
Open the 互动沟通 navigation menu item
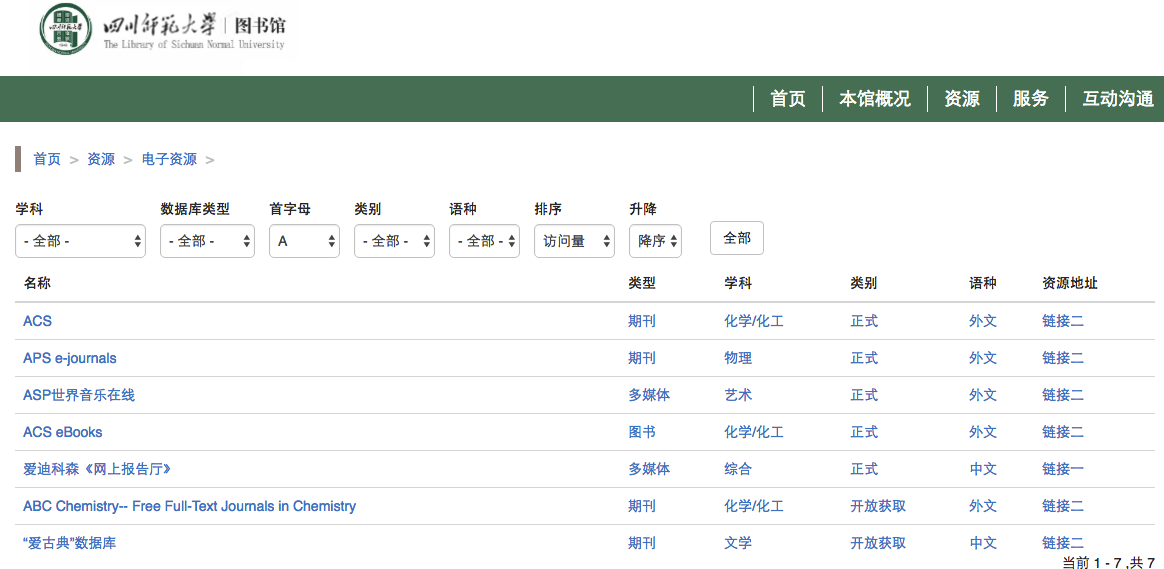coord(1118,99)
